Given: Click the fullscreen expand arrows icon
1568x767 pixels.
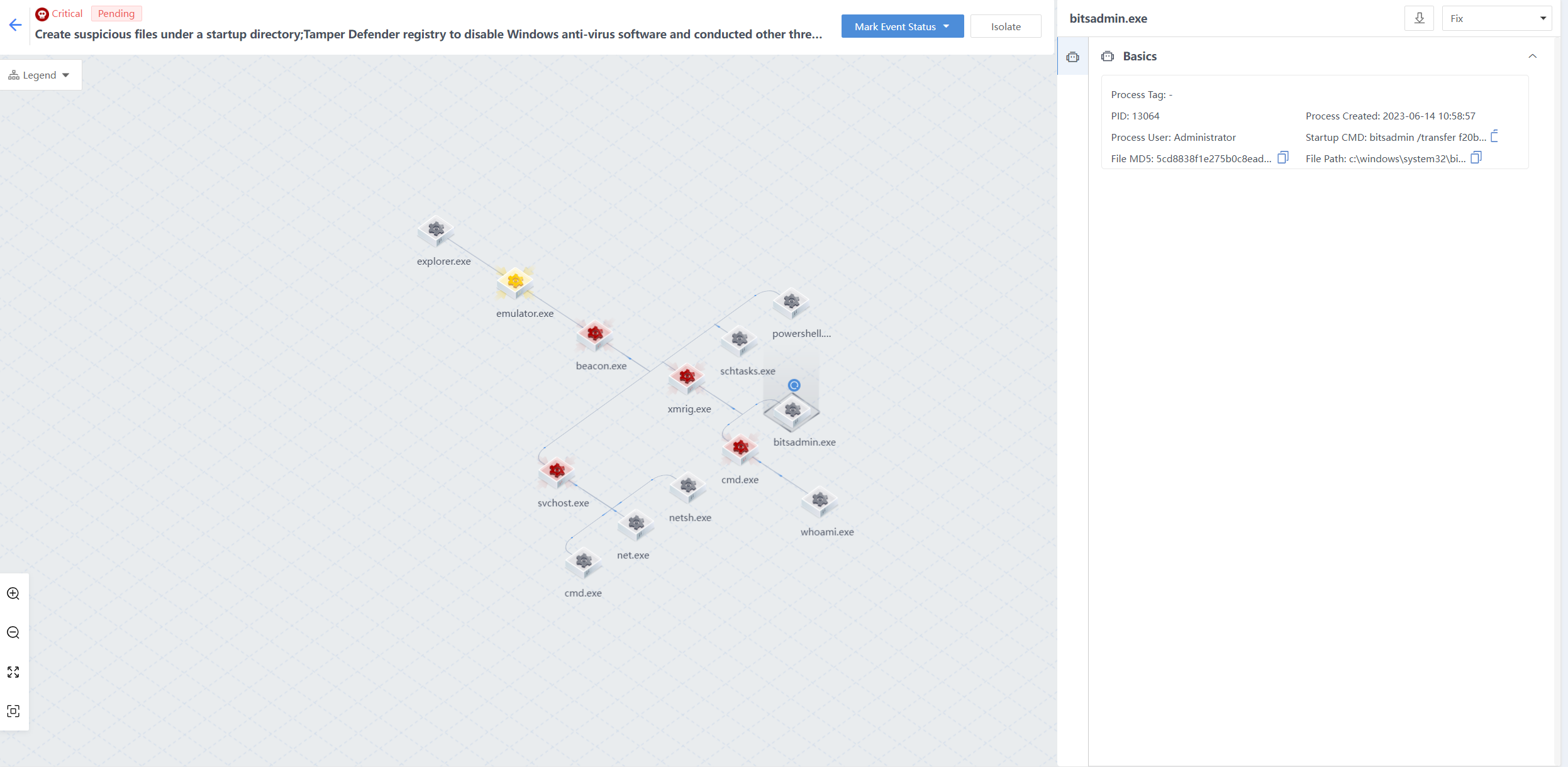Looking at the screenshot, I should (13, 672).
